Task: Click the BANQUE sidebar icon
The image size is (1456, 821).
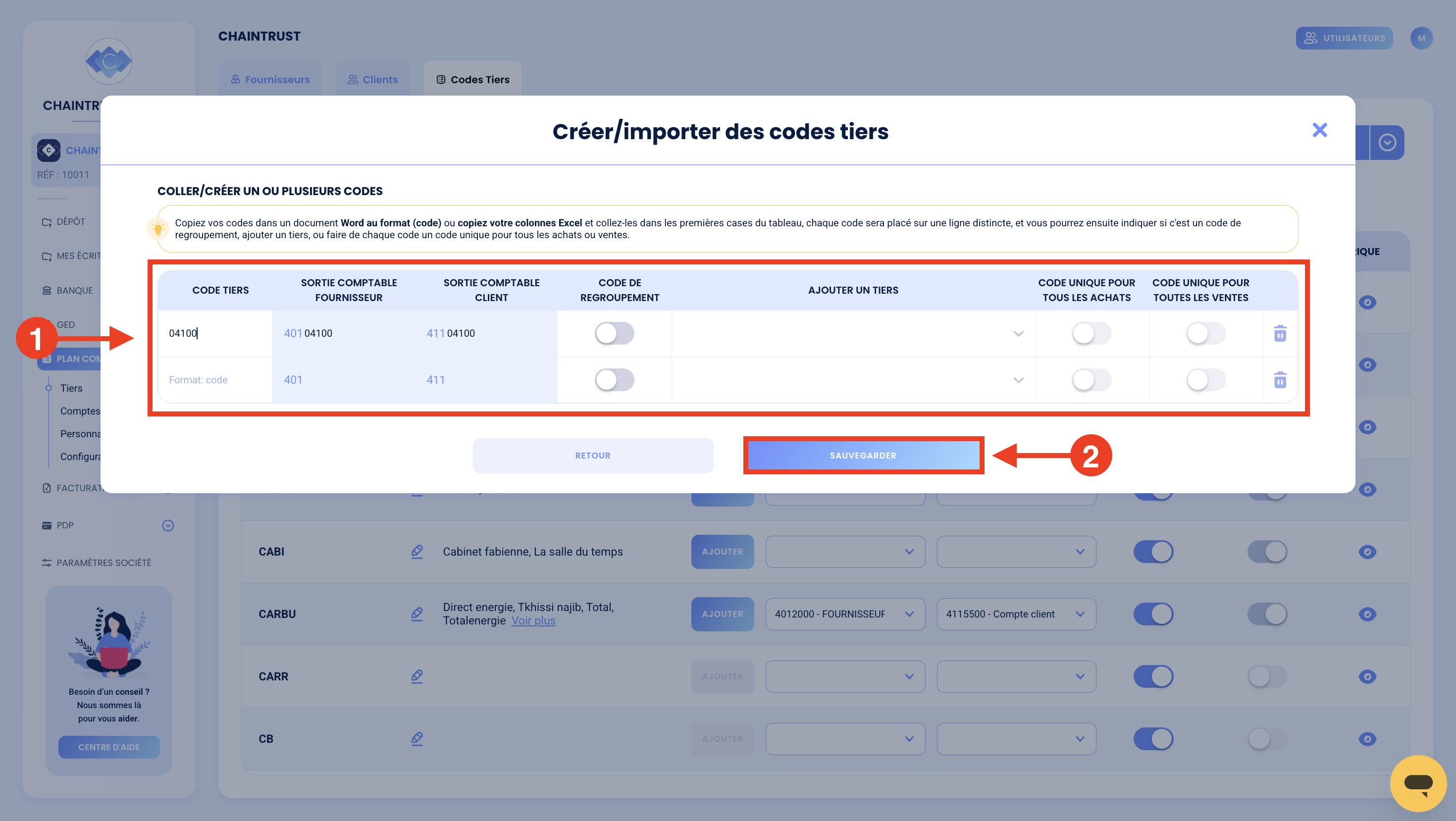Action: tap(47, 290)
